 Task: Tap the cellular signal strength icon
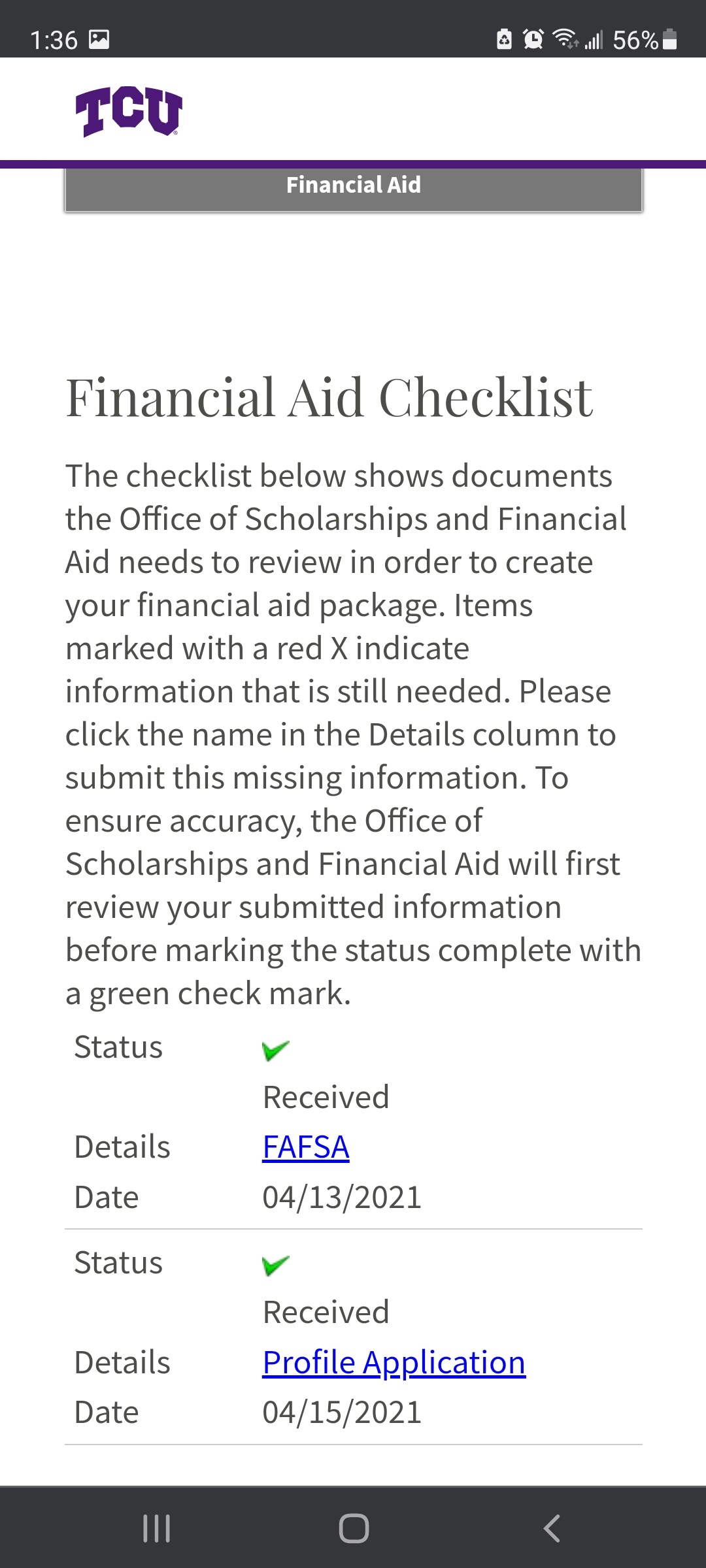[594, 40]
